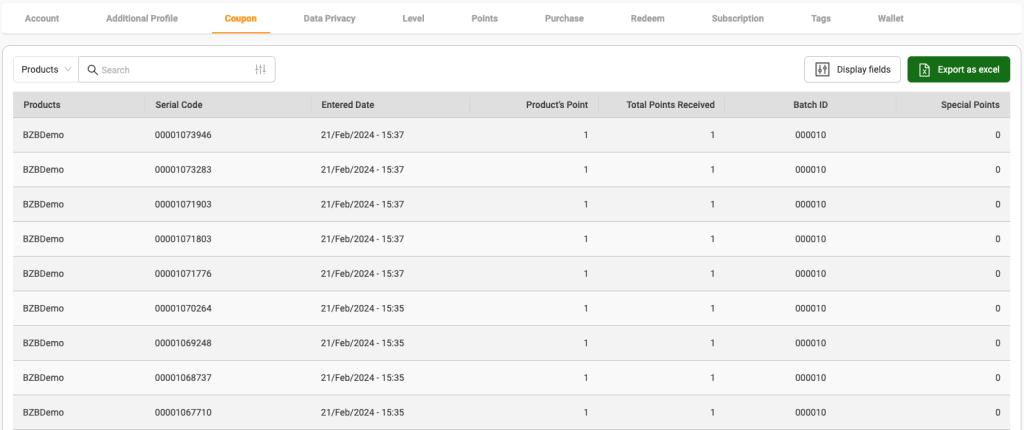This screenshot has width=1024, height=430.
Task: Expand the Products dropdown selector
Action: (x=46, y=70)
